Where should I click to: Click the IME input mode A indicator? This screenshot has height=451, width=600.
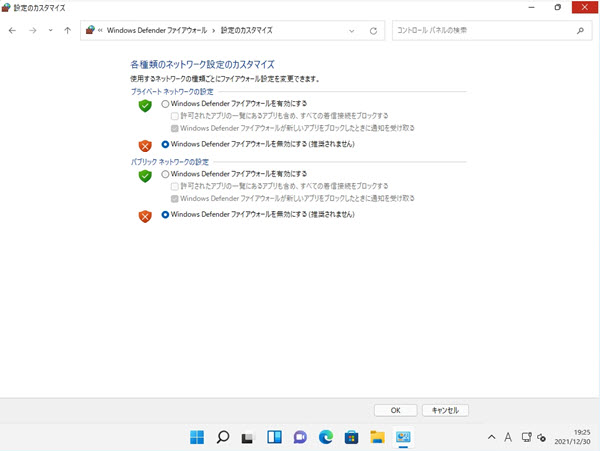pyautogui.click(x=508, y=437)
